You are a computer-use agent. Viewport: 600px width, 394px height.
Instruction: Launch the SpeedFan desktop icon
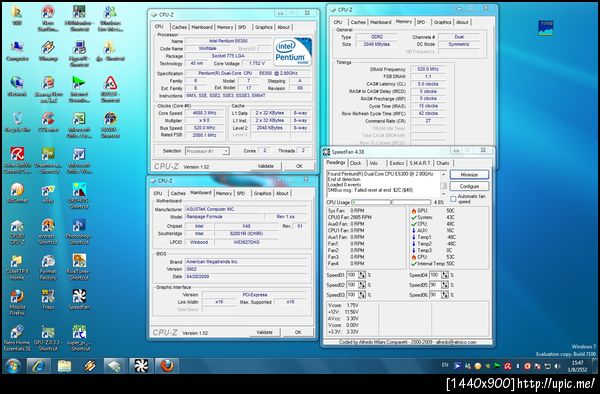79,300
